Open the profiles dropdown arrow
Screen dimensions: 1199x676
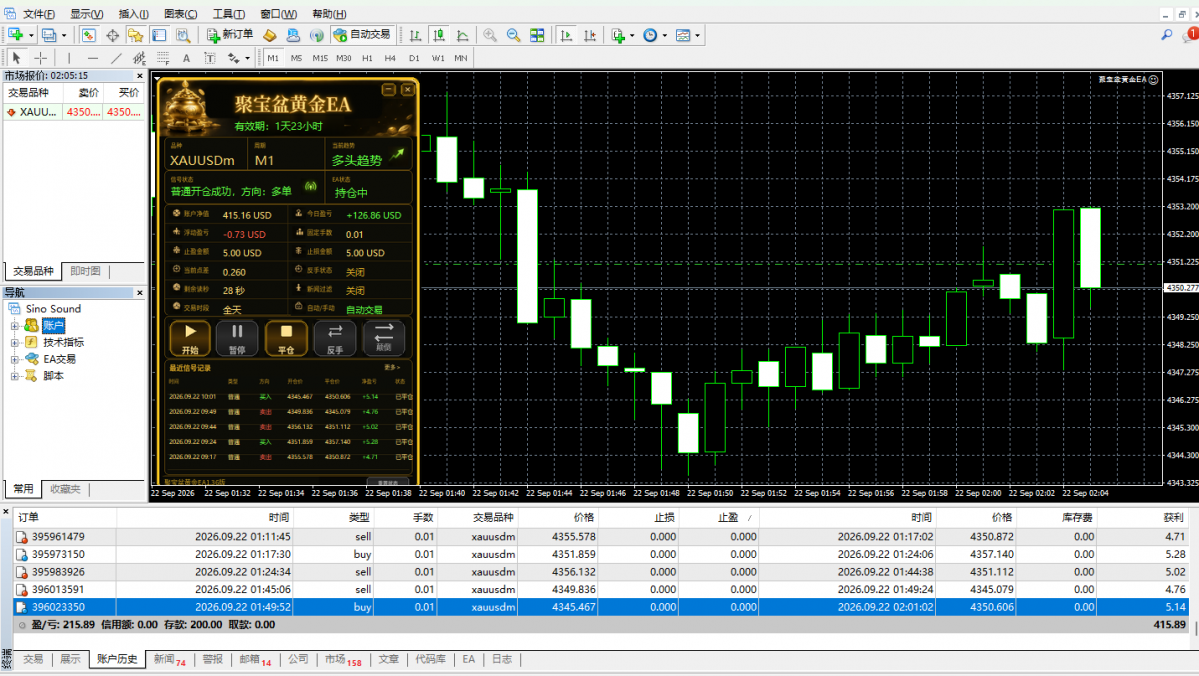[x=64, y=35]
